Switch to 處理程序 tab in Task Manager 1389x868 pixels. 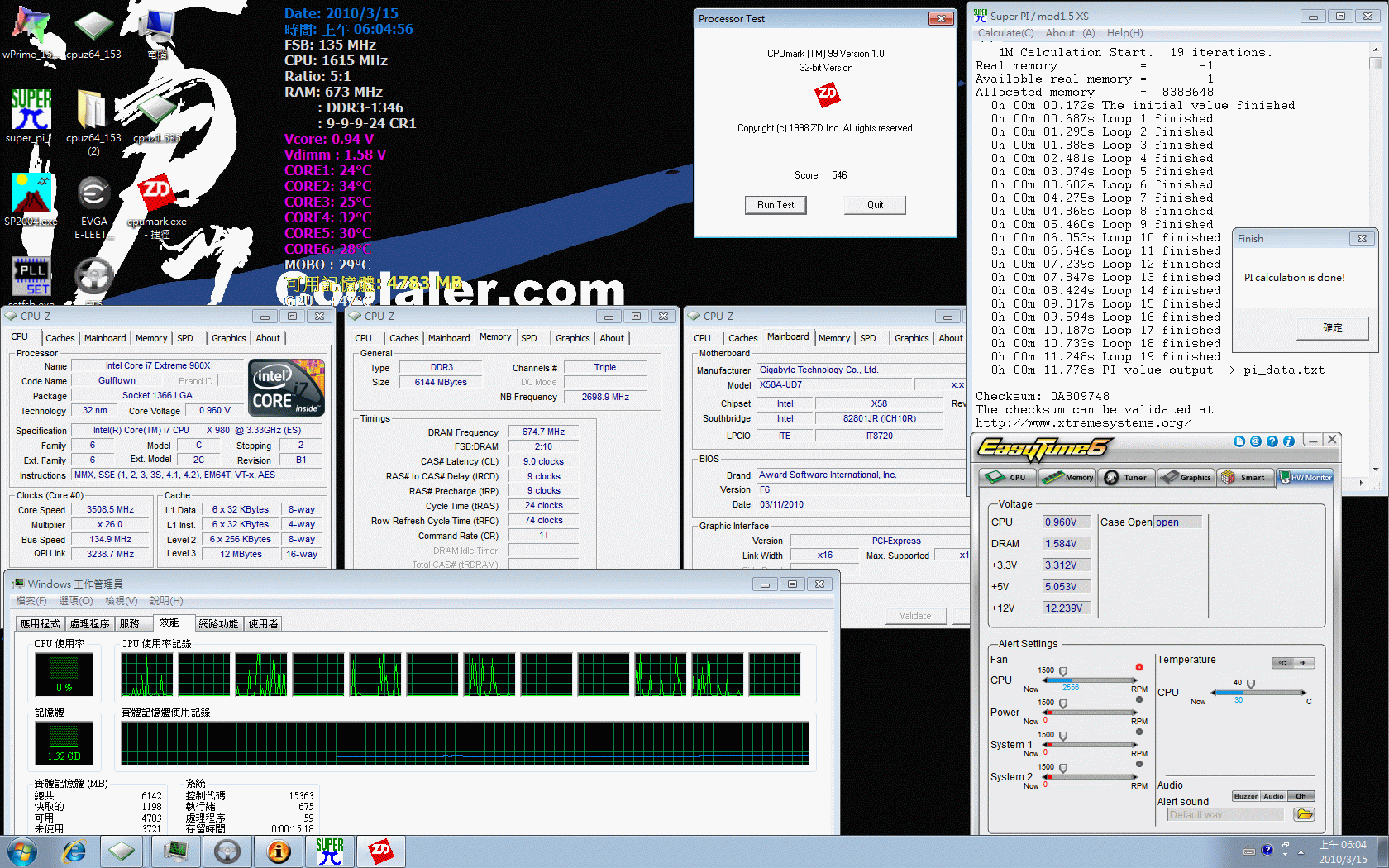pyautogui.click(x=89, y=623)
